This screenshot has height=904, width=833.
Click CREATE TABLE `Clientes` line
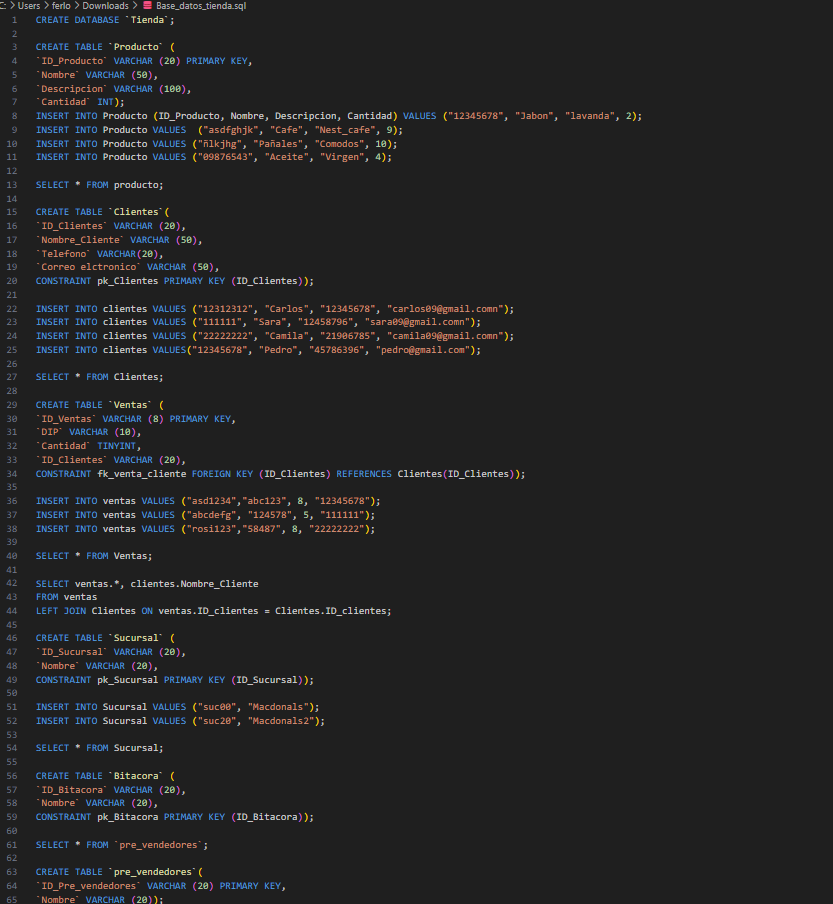[103, 212]
